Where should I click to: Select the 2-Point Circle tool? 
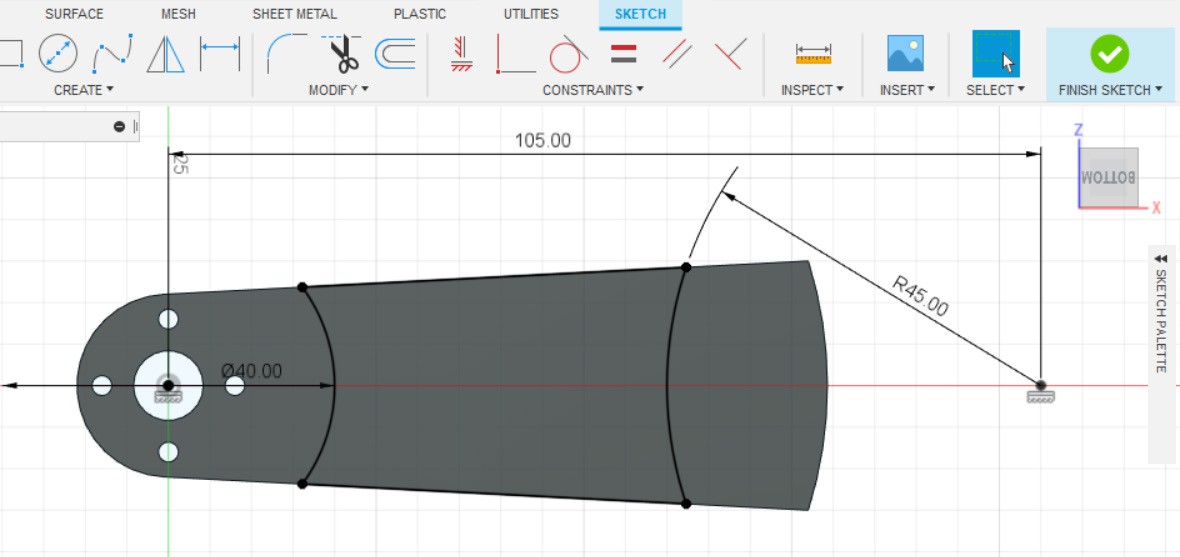(58, 53)
